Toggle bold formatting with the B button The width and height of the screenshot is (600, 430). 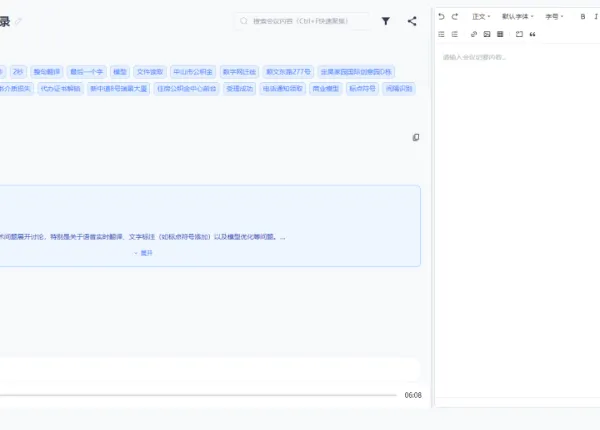click(x=583, y=16)
